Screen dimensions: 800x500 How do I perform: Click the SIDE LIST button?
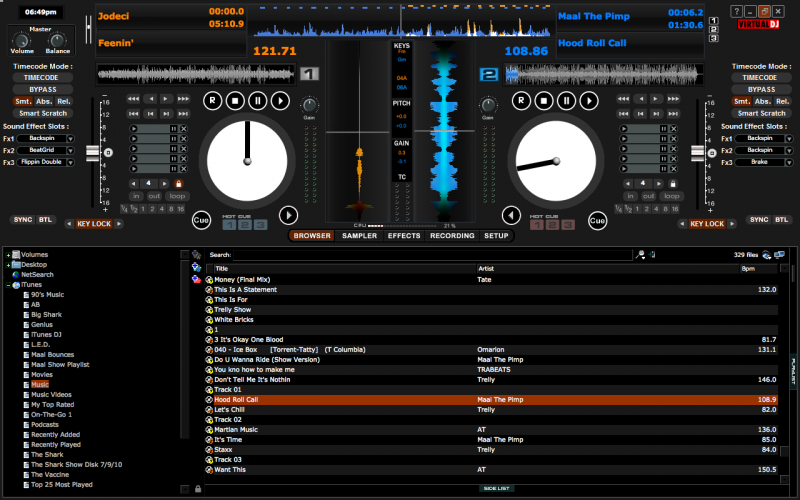496,488
